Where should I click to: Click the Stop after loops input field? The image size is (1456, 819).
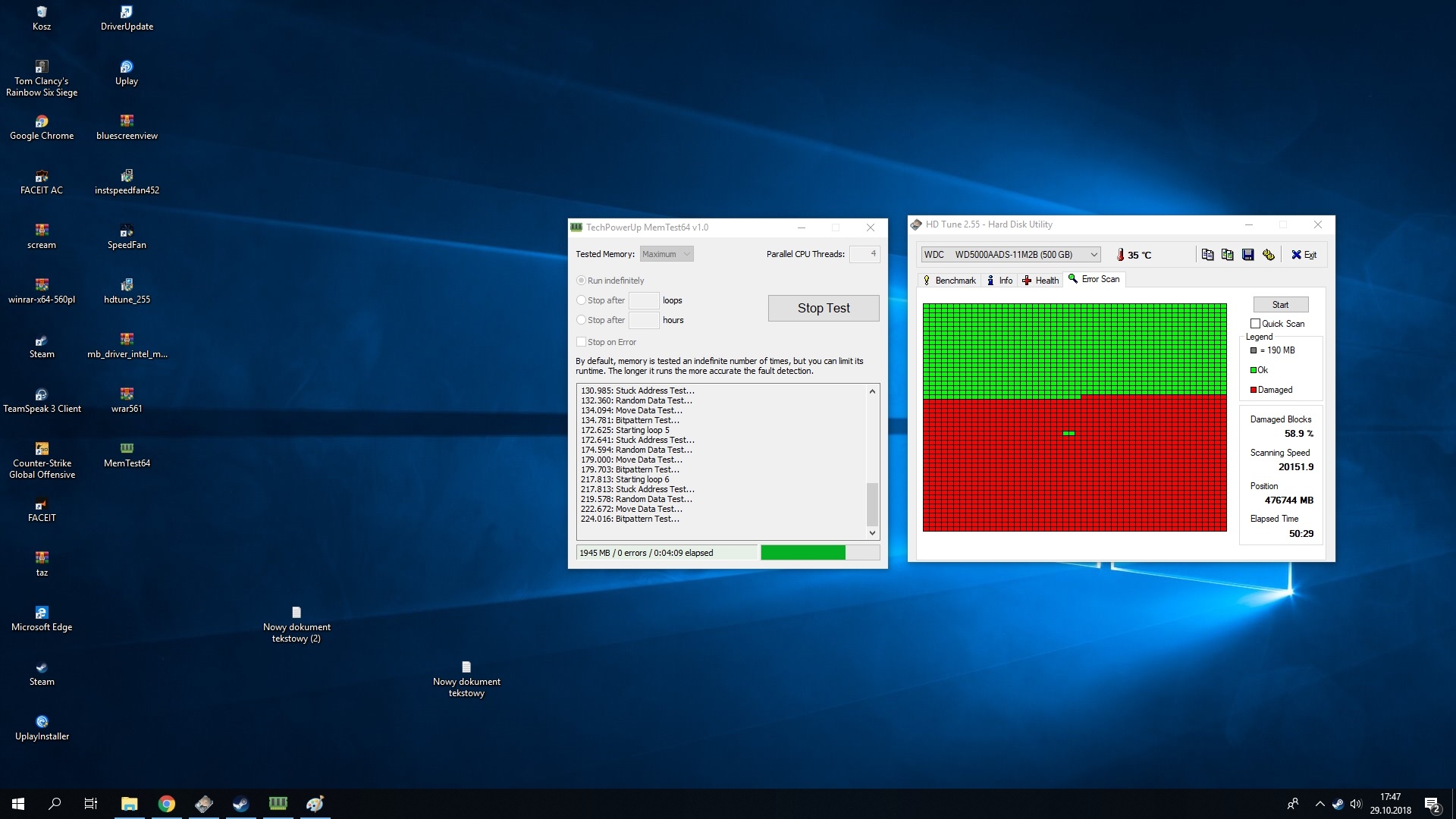[x=644, y=300]
